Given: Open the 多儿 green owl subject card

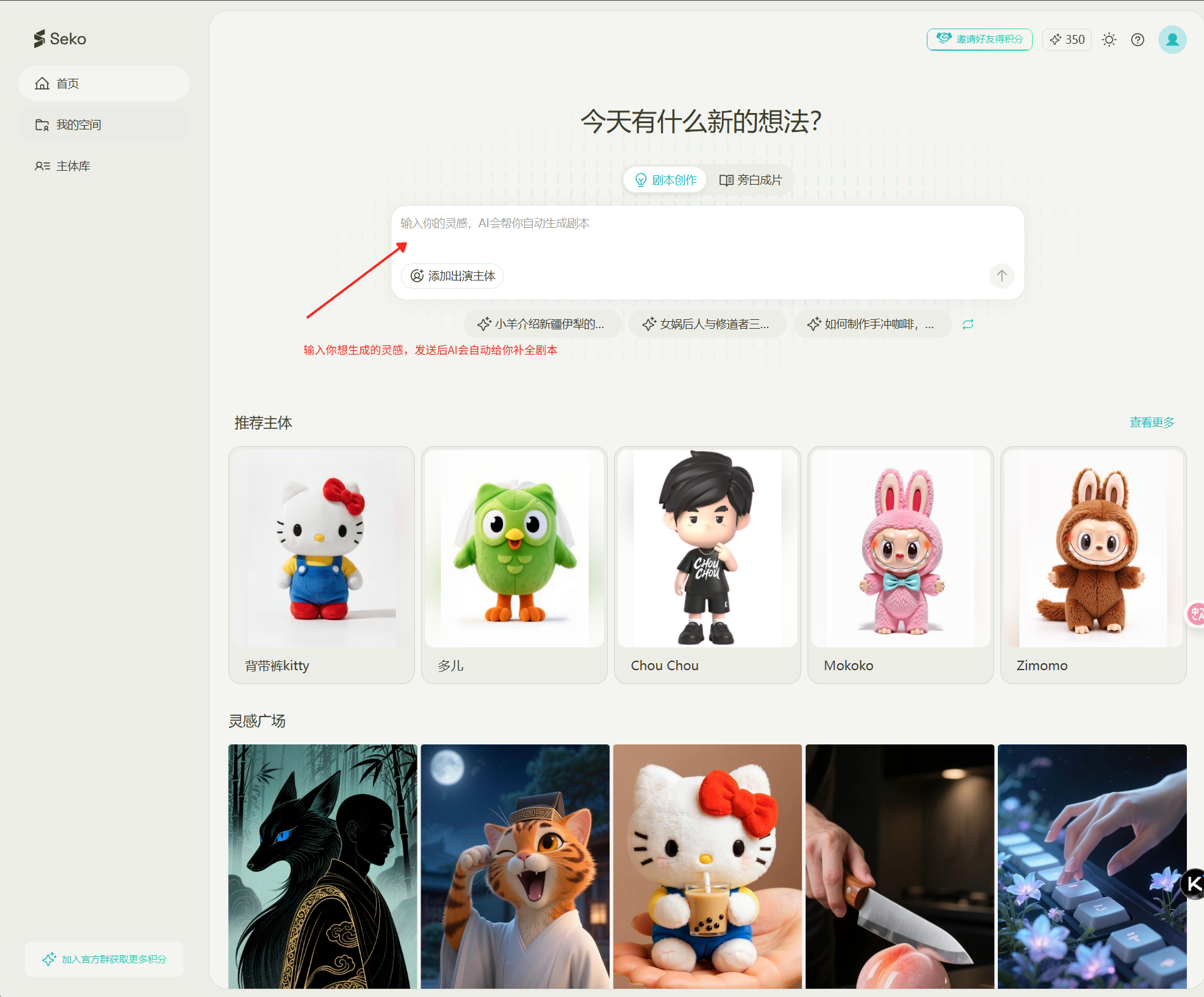Looking at the screenshot, I should point(514,565).
